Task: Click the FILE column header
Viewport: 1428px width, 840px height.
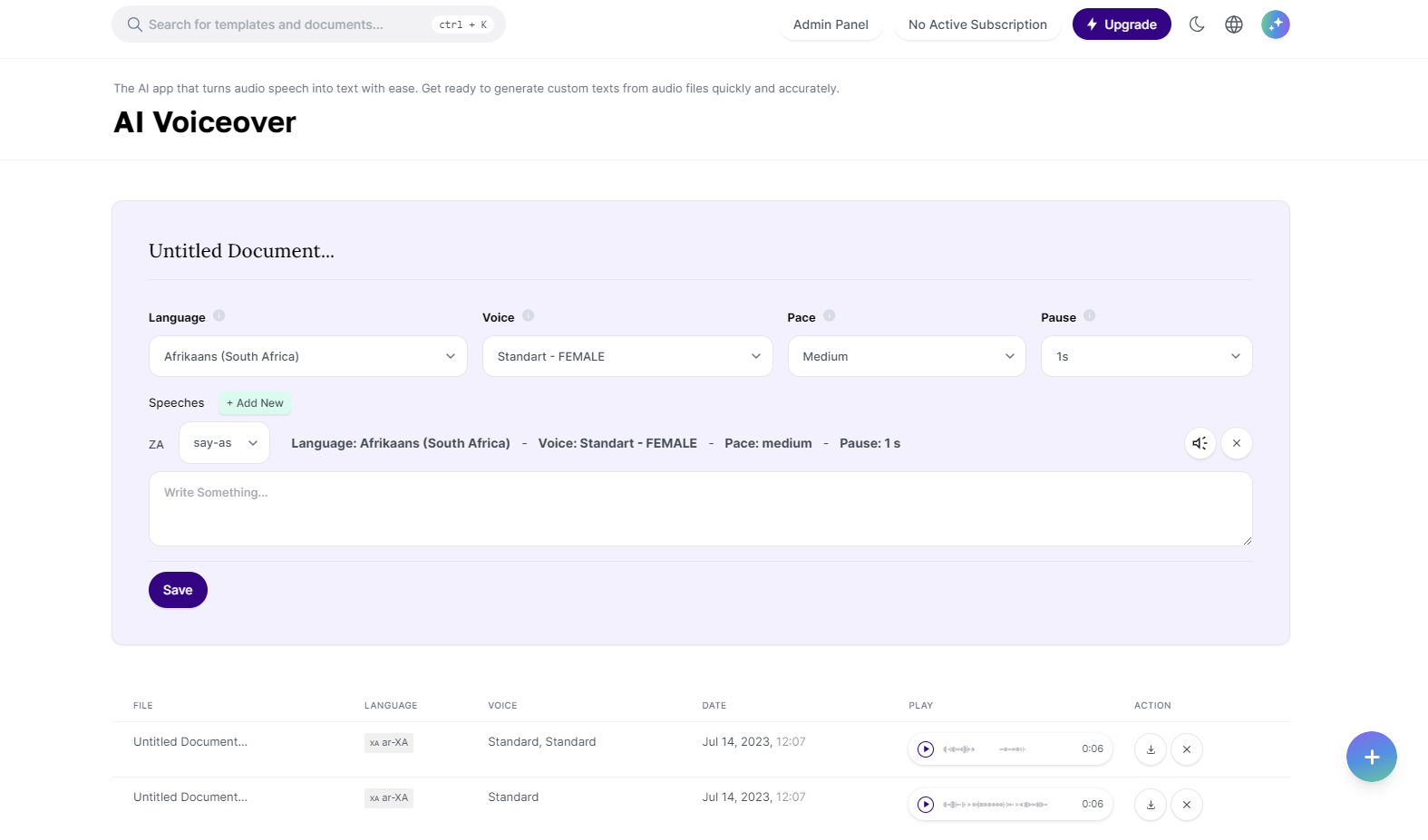Action: pyautogui.click(x=143, y=705)
